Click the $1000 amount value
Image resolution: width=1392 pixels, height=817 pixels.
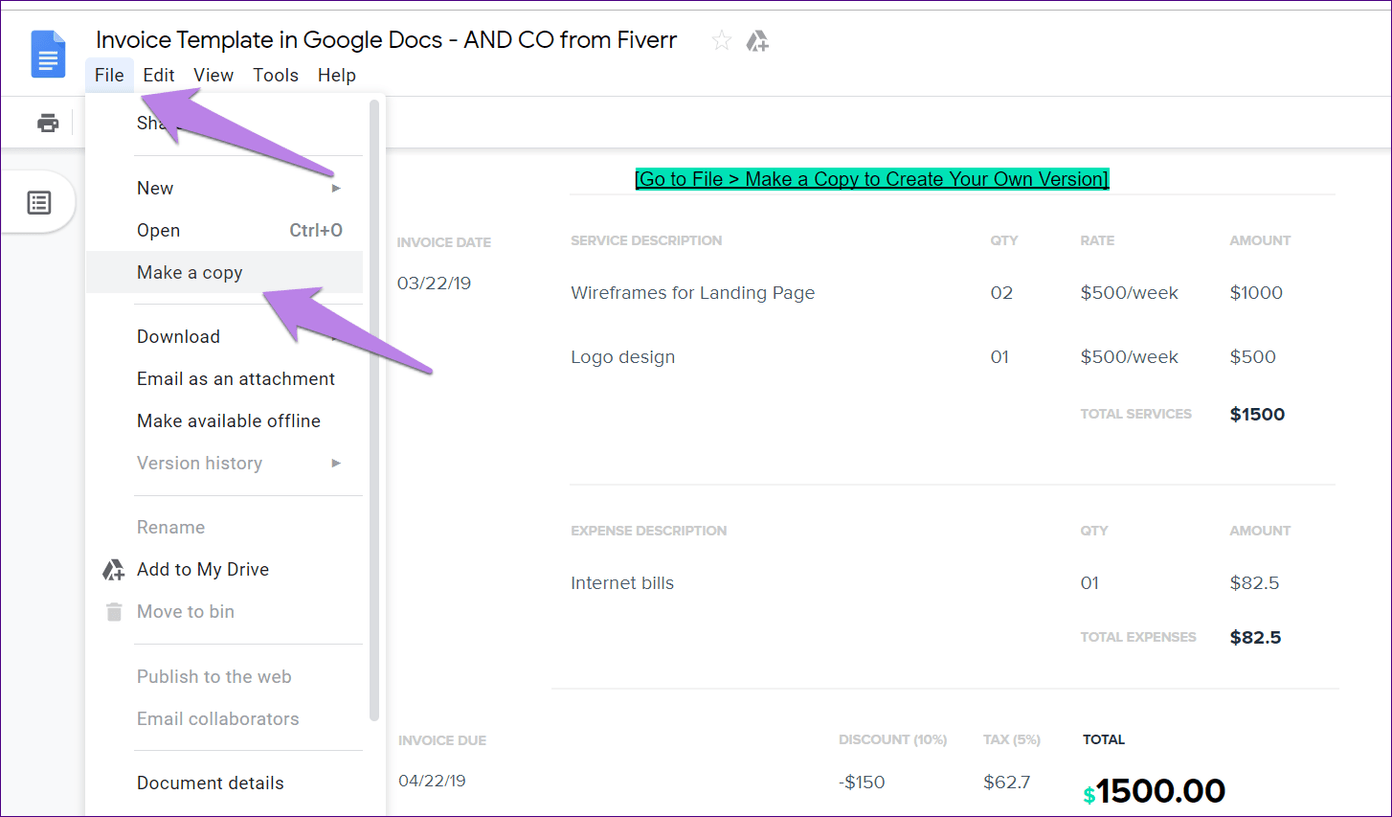[x=1256, y=293]
